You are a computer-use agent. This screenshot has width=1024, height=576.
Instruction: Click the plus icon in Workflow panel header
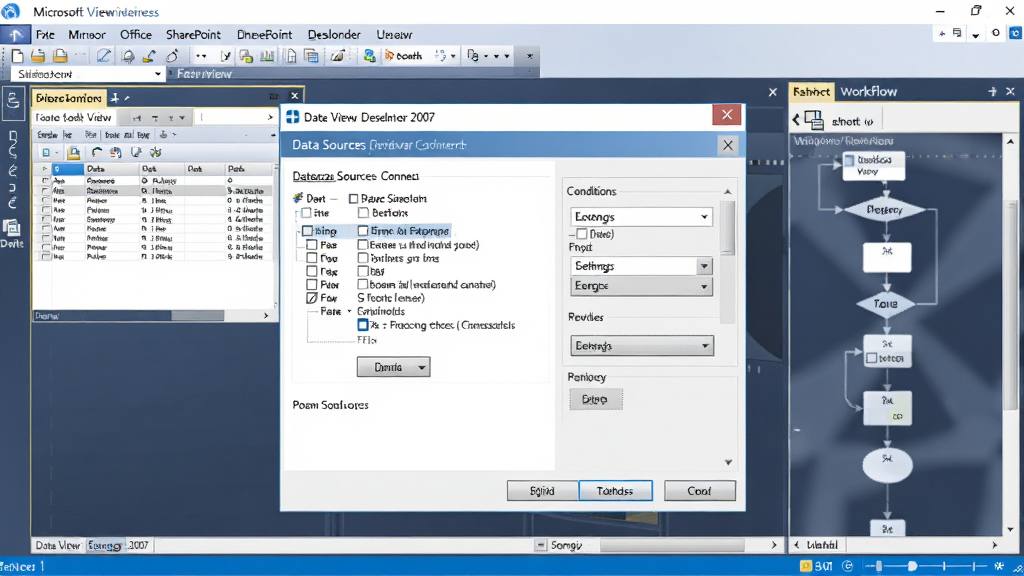[x=993, y=92]
